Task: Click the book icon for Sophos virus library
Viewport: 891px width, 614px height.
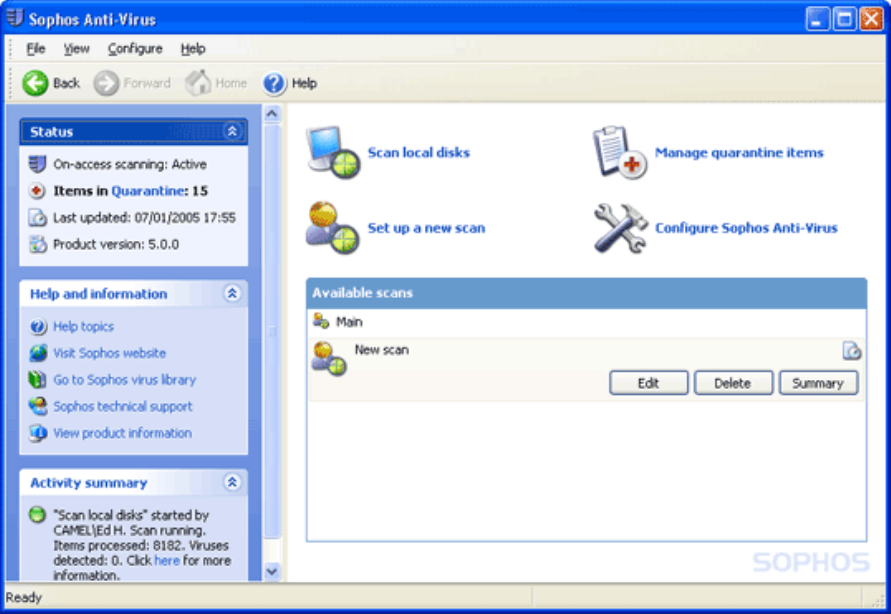Action: (x=38, y=379)
